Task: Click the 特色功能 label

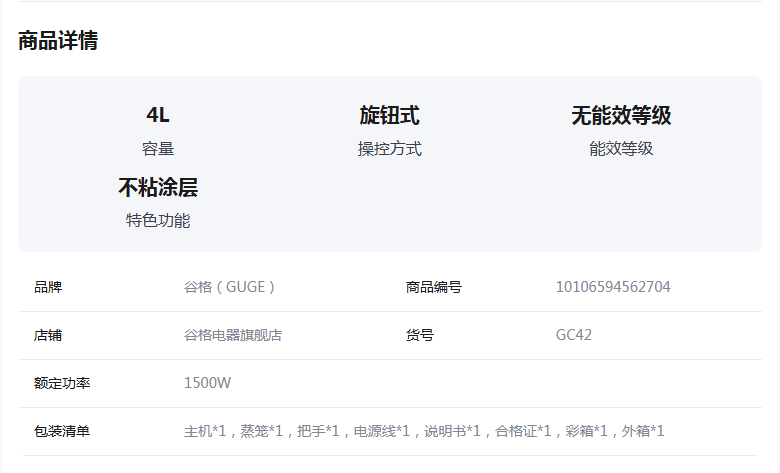Action: click(x=158, y=220)
